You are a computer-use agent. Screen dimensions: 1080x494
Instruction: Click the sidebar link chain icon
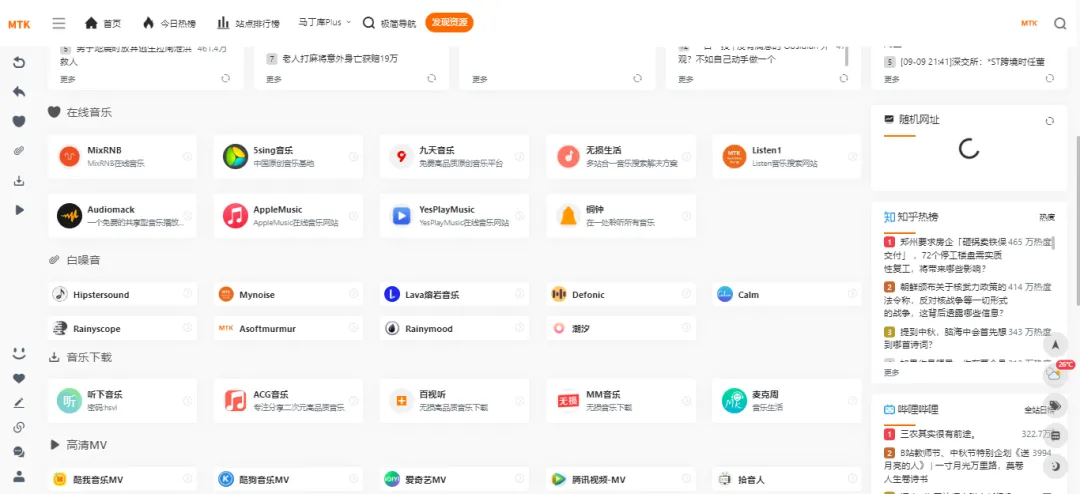tap(19, 427)
